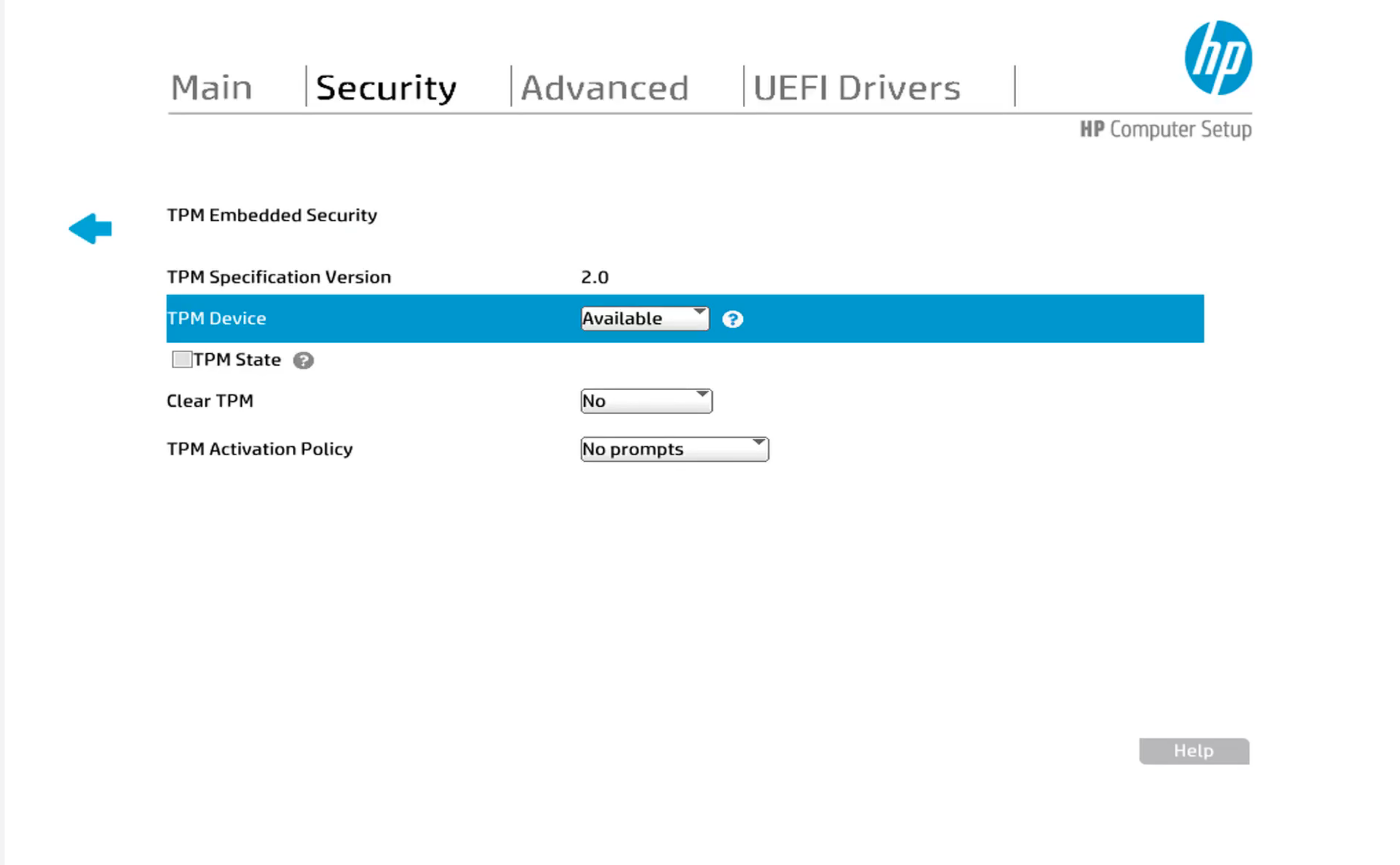
Task: Click the 2.0 specification version value
Action: [594, 277]
